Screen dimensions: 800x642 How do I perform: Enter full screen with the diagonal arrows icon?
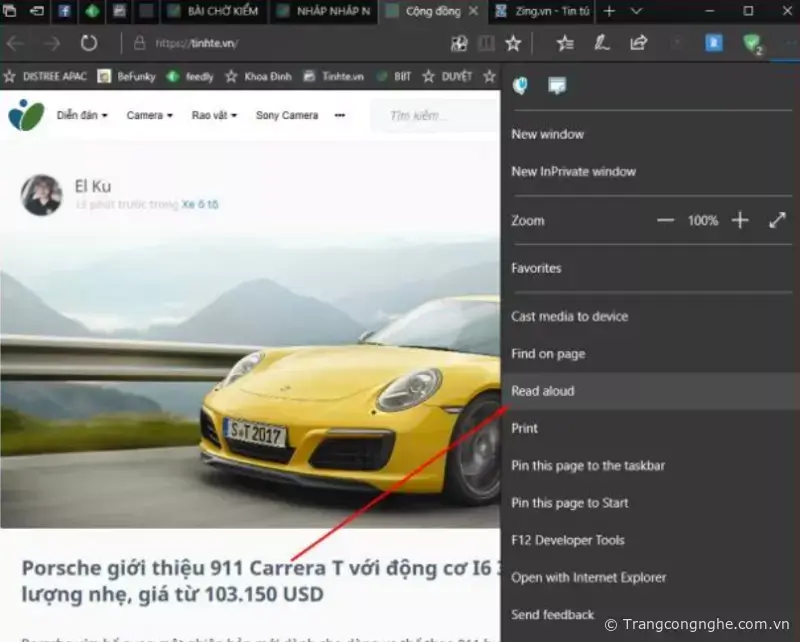[777, 220]
